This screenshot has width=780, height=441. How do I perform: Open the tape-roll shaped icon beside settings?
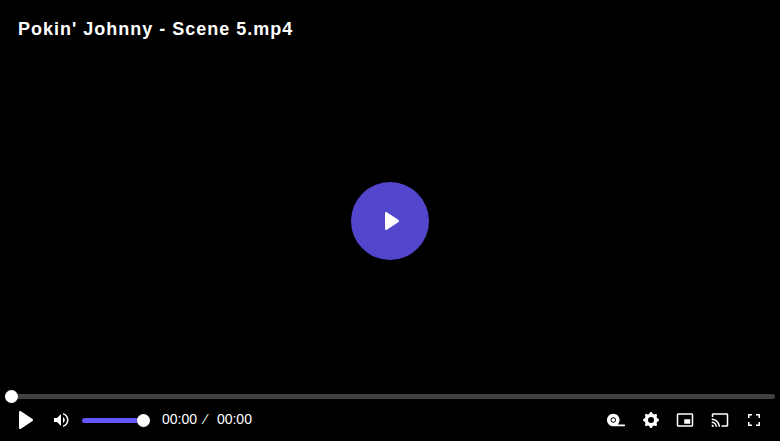pyautogui.click(x=616, y=420)
